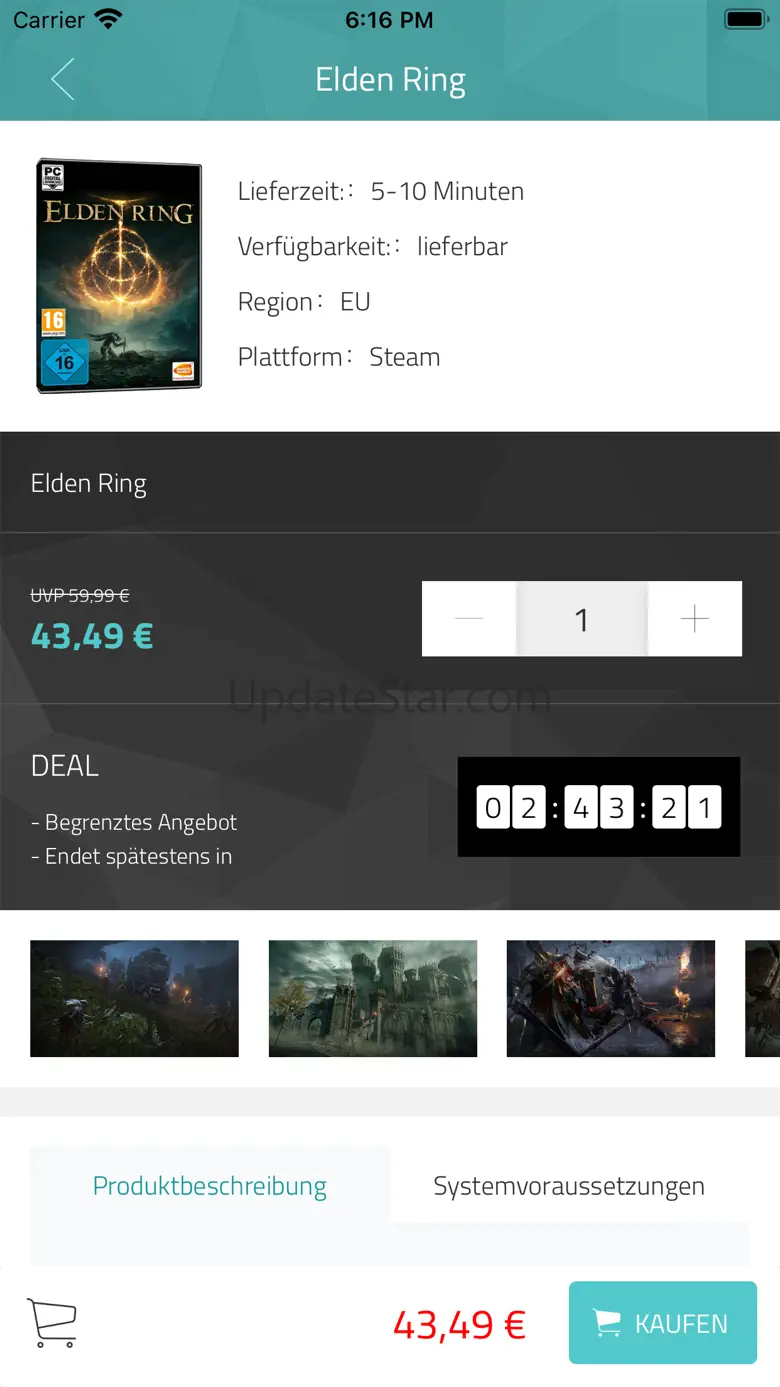Image resolution: width=780 pixels, height=1387 pixels.
Task: Tap the back arrow icon
Action: pyautogui.click(x=62, y=80)
